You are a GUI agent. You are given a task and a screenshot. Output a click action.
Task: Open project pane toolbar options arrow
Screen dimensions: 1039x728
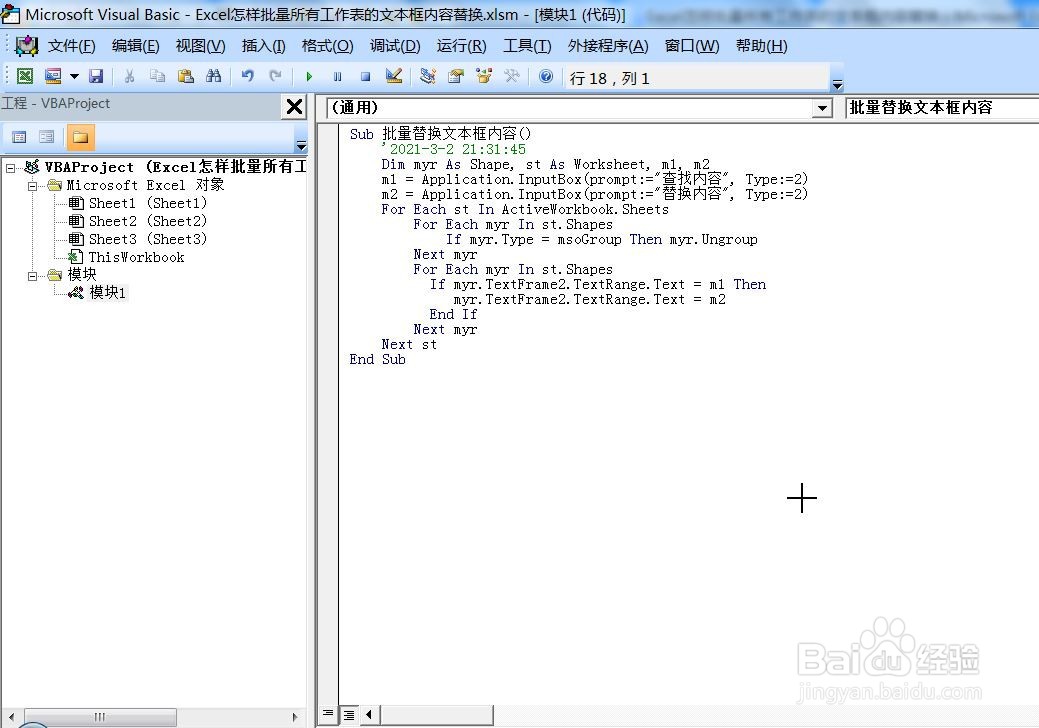(x=301, y=145)
